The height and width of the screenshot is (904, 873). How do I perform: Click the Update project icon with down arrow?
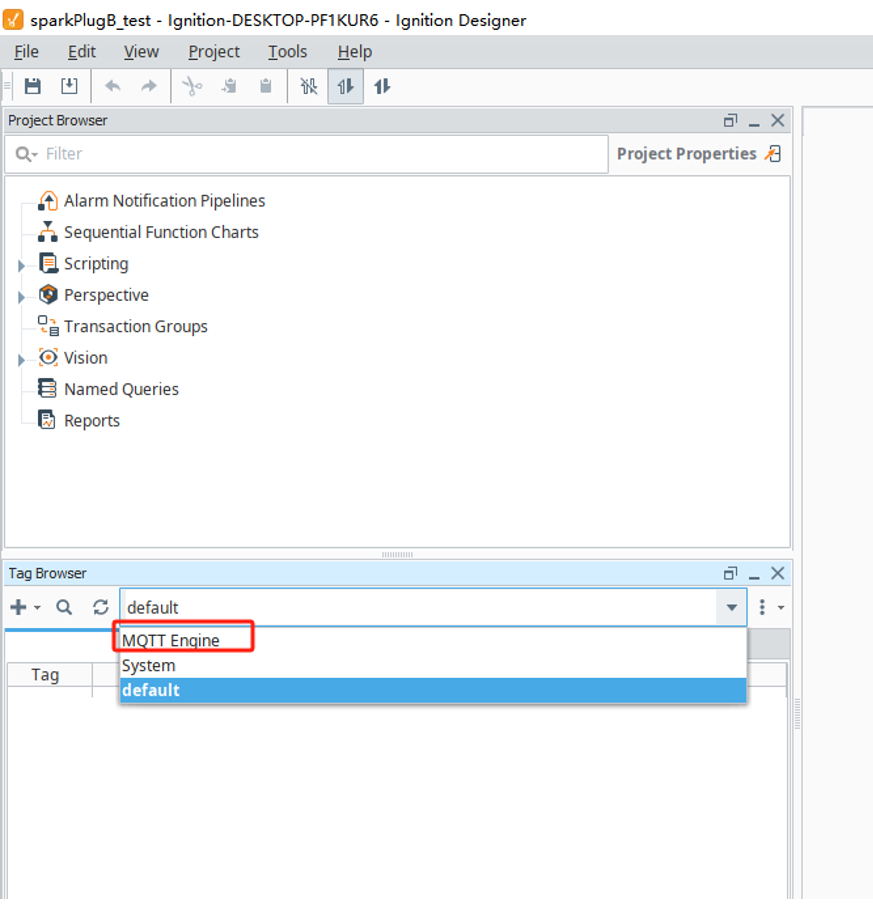click(x=69, y=86)
